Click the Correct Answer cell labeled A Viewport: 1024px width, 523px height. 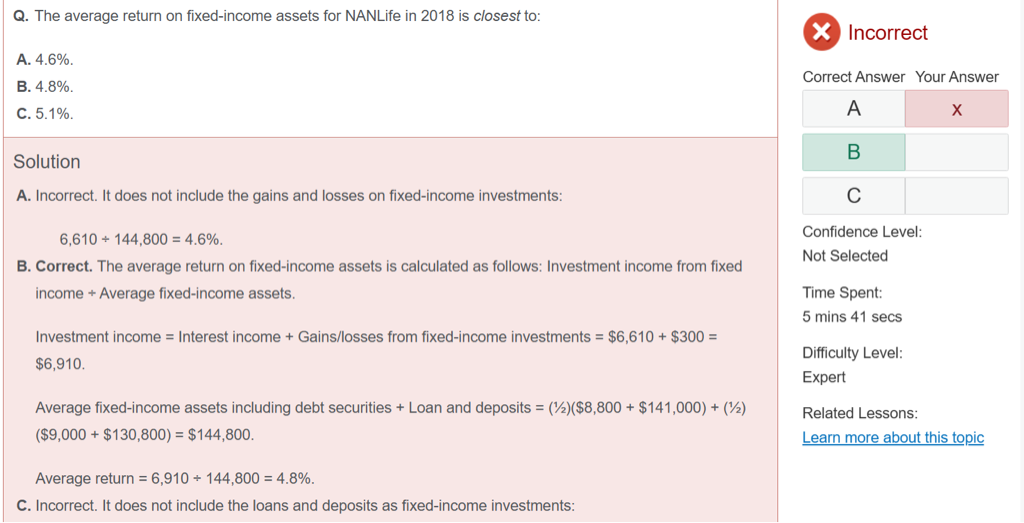pos(853,109)
